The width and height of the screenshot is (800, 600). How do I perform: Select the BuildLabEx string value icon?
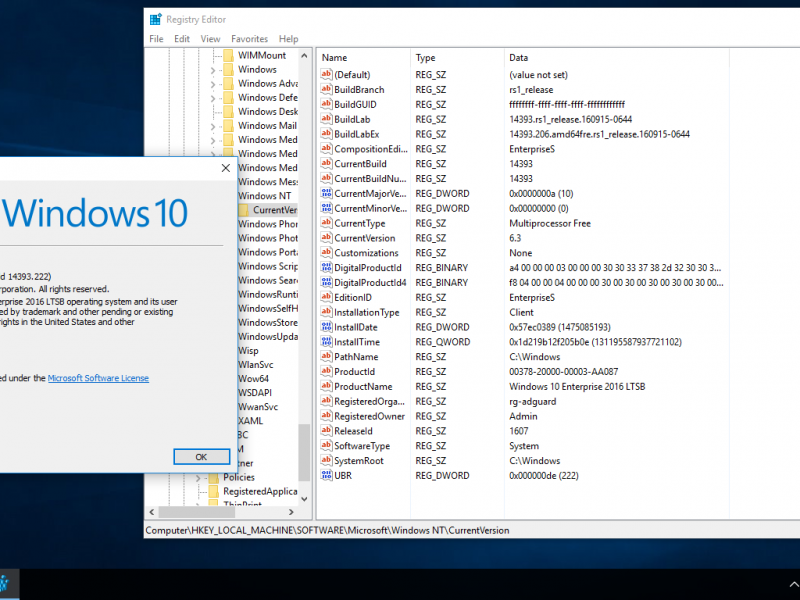[x=327, y=134]
